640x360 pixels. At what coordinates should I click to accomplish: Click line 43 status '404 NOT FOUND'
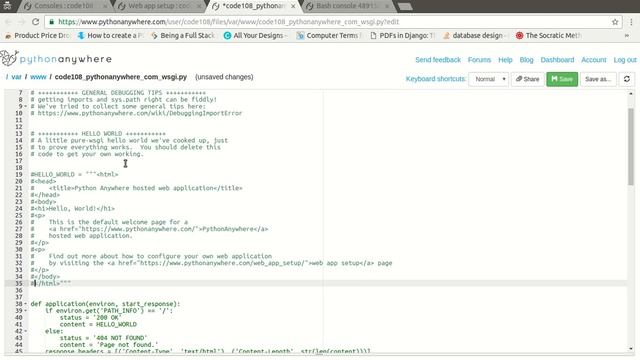tap(104, 338)
